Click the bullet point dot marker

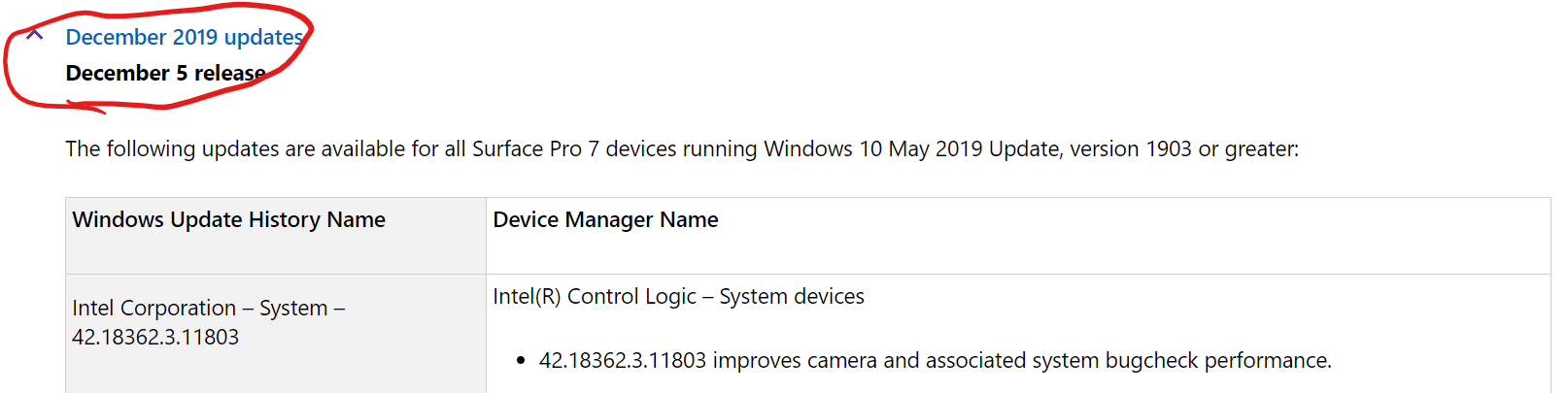[521, 361]
